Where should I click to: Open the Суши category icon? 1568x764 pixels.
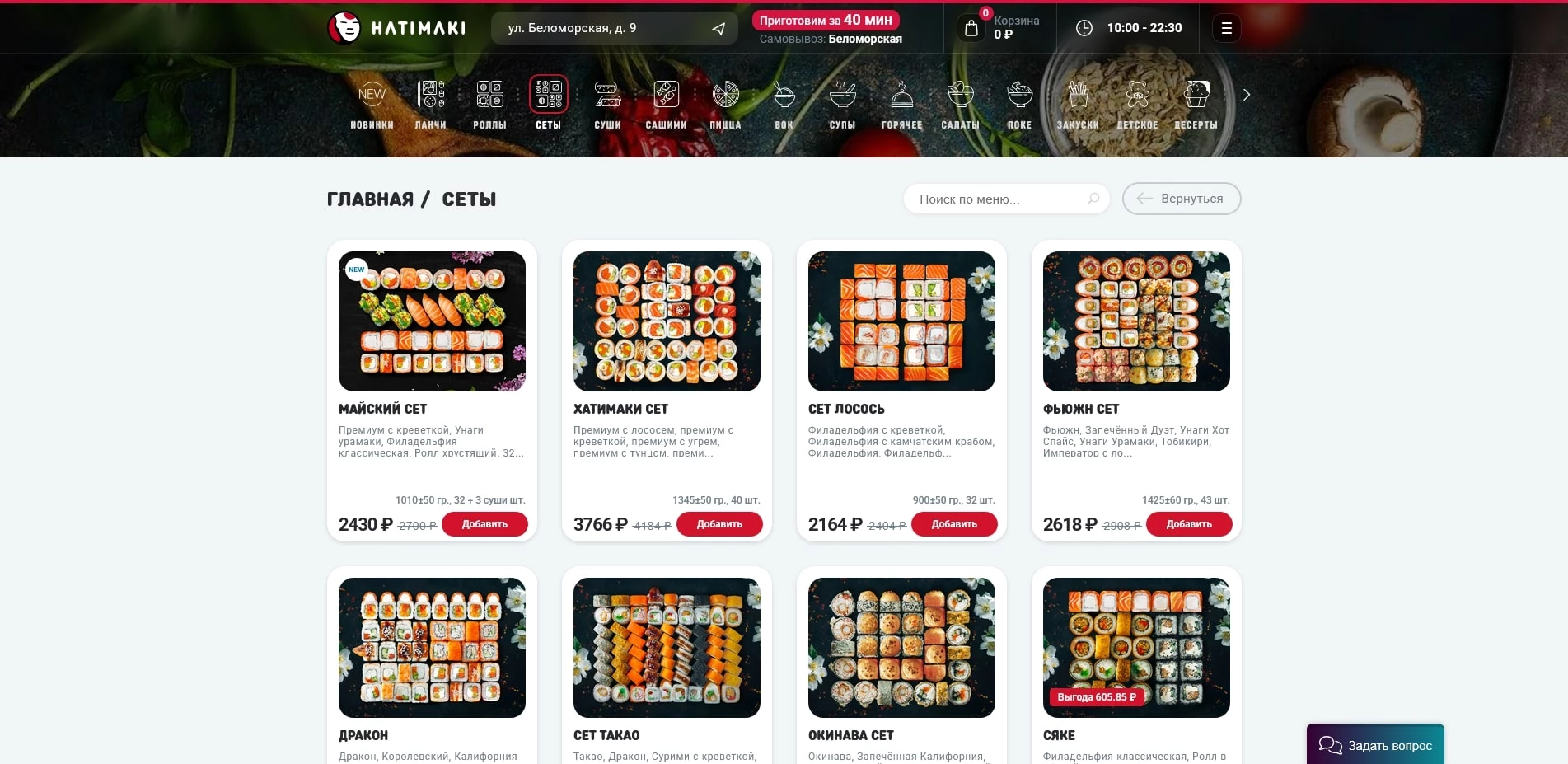click(607, 94)
